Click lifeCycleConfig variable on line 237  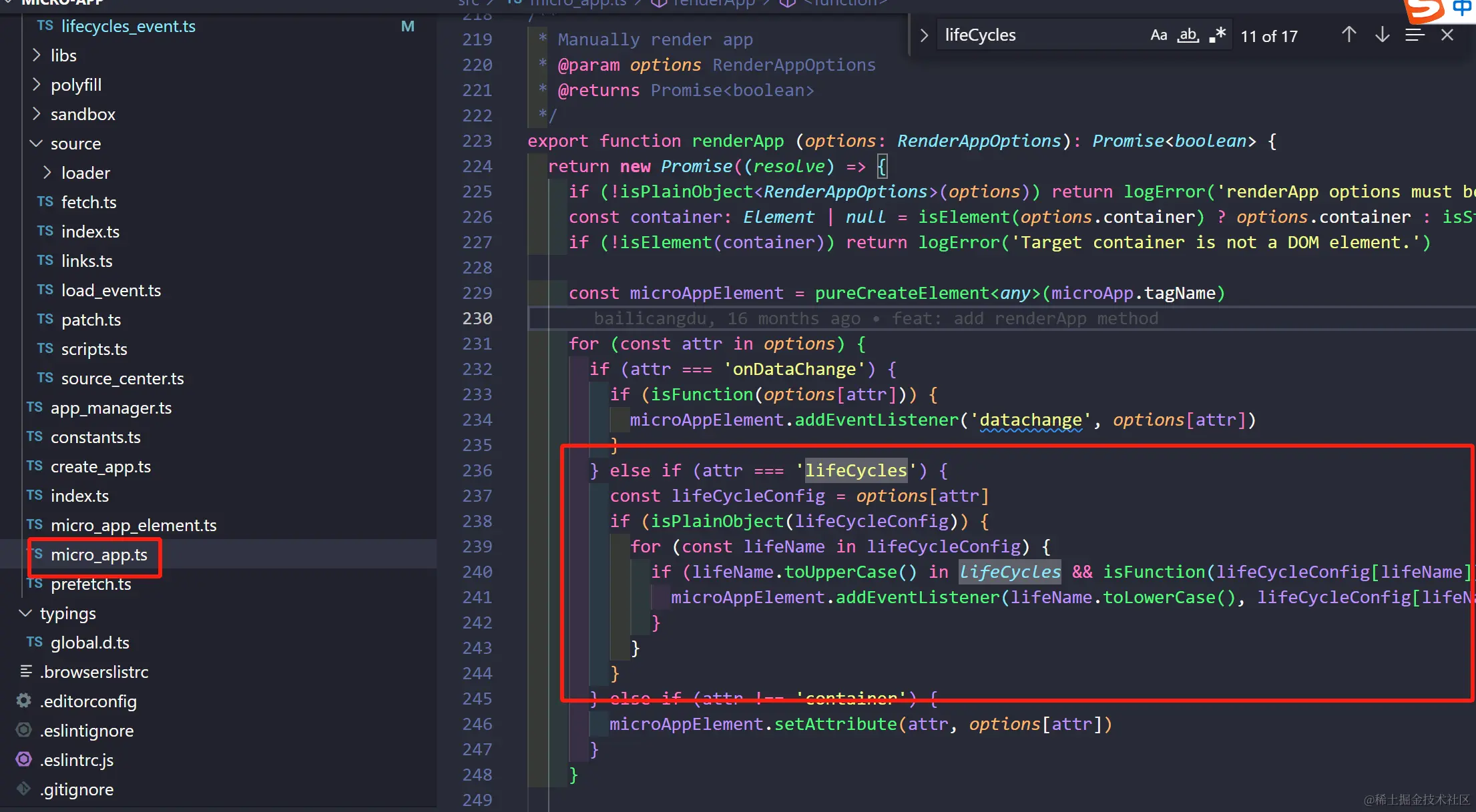point(748,496)
